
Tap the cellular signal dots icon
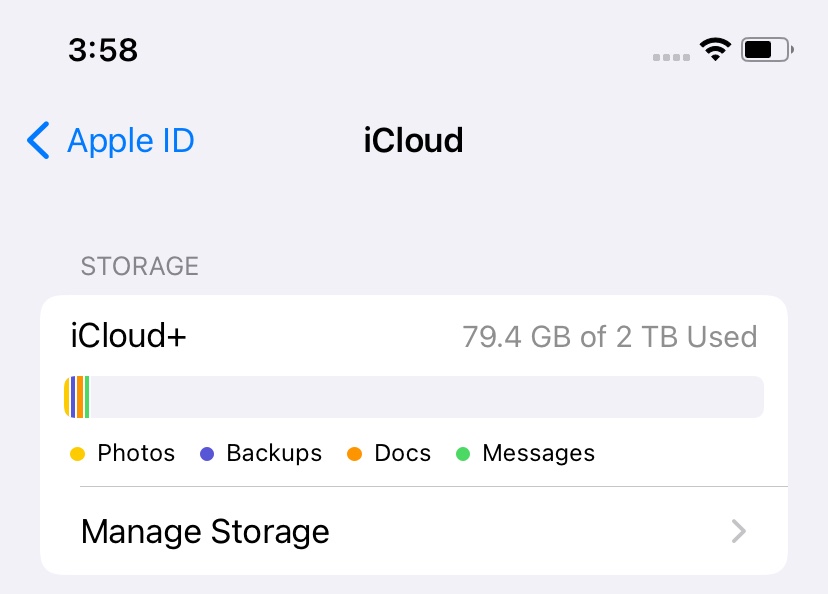coord(670,57)
